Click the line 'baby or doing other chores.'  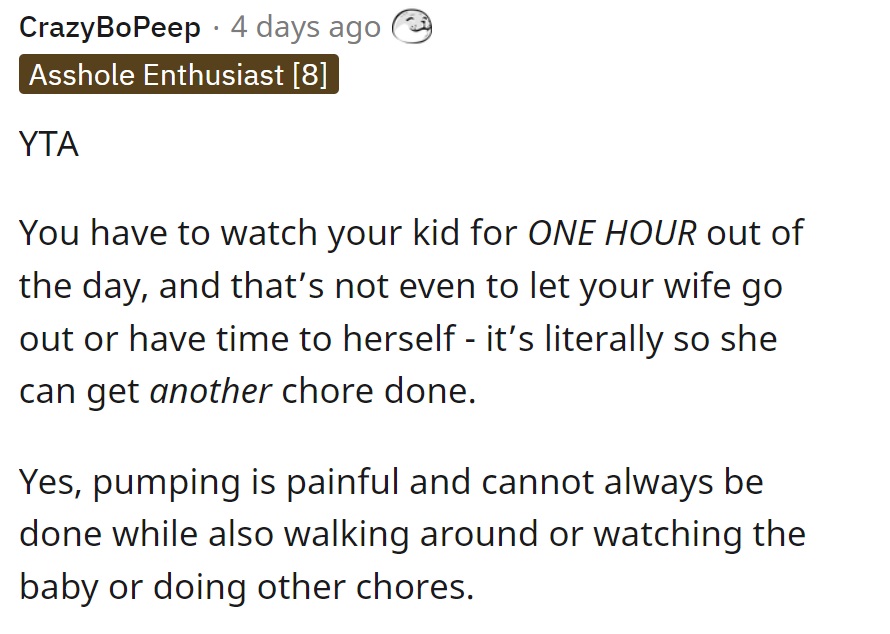point(247,587)
